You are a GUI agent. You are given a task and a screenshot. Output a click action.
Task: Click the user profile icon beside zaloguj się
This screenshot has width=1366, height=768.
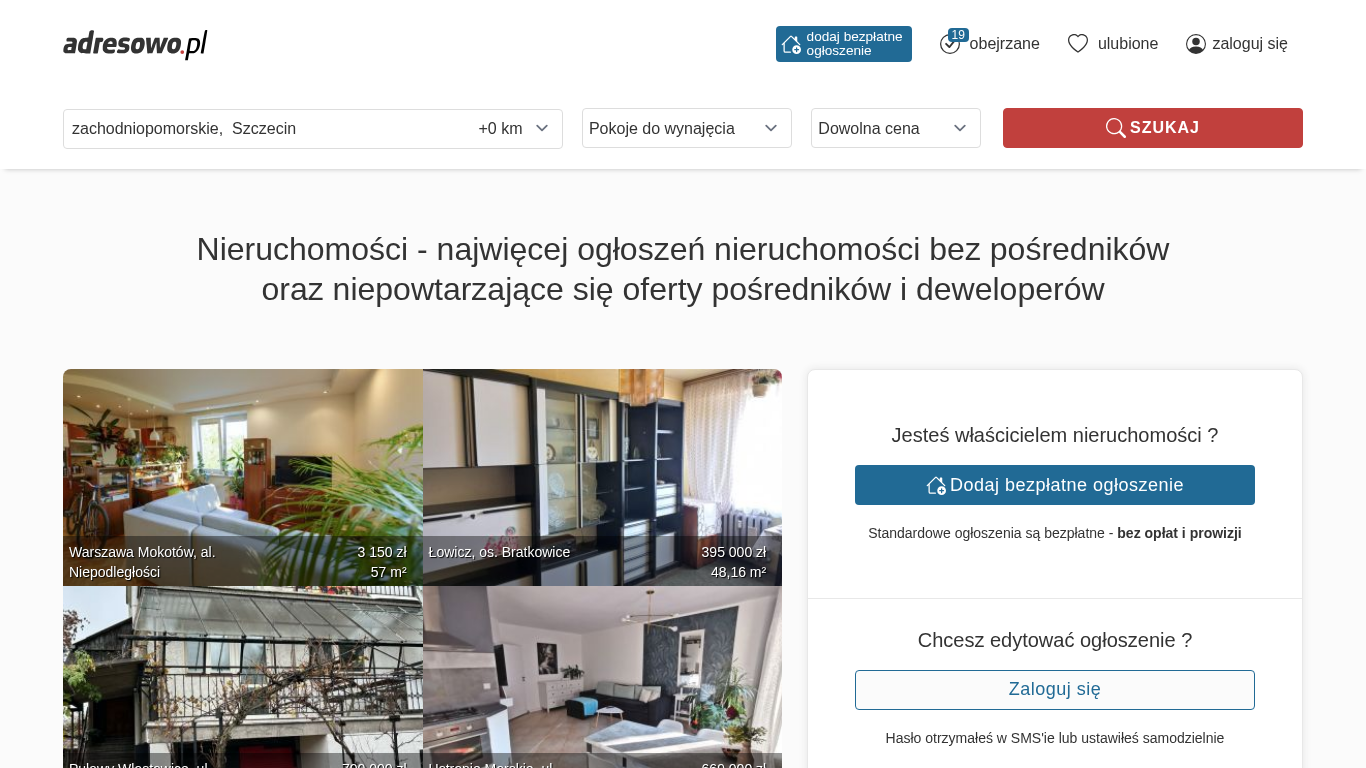[1196, 44]
